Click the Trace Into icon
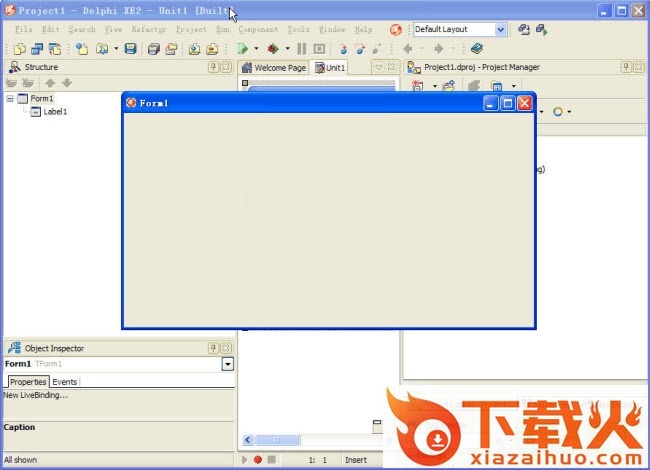Image resolution: width=650 pixels, height=470 pixels. coord(343,49)
